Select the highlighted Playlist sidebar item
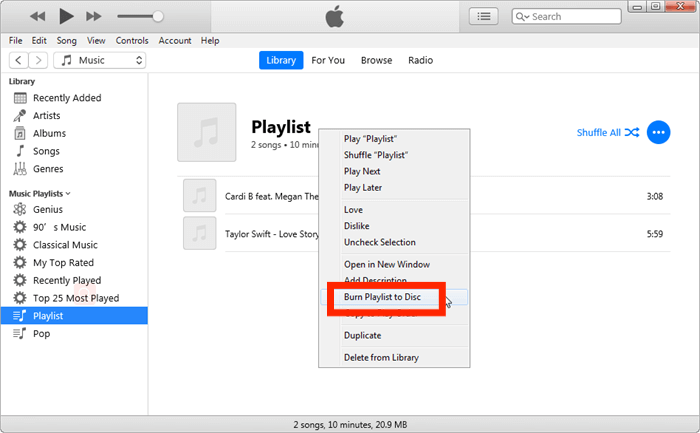Screen dimensions: 700x433 74,316
